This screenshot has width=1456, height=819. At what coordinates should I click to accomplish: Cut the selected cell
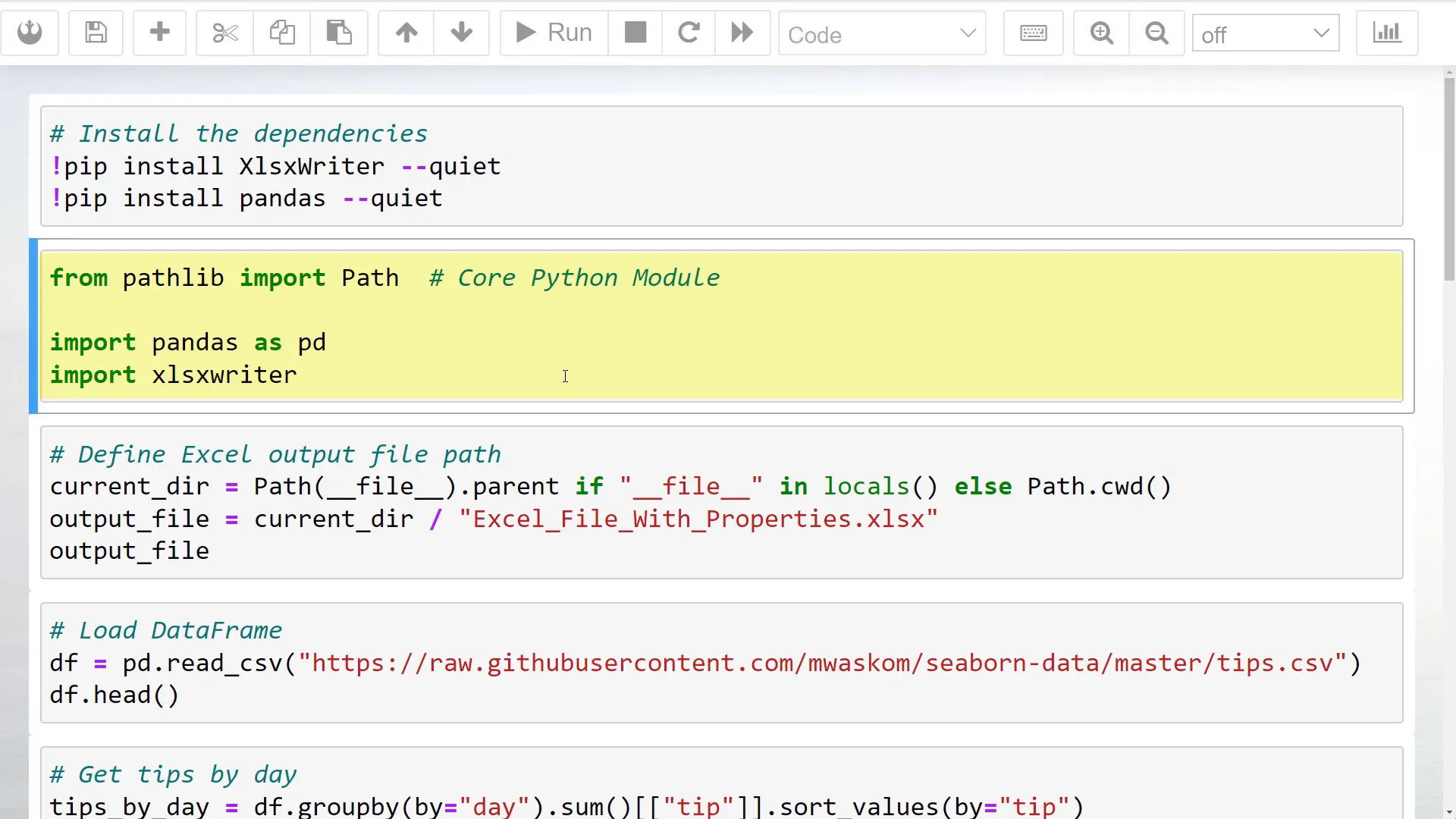click(x=224, y=33)
